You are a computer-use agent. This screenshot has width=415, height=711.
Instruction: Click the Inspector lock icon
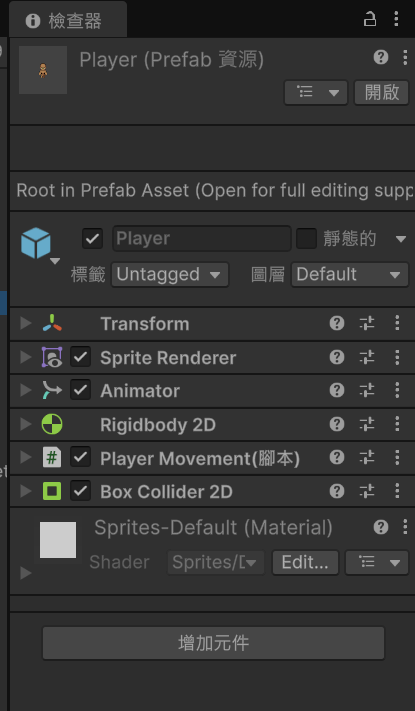click(x=370, y=19)
